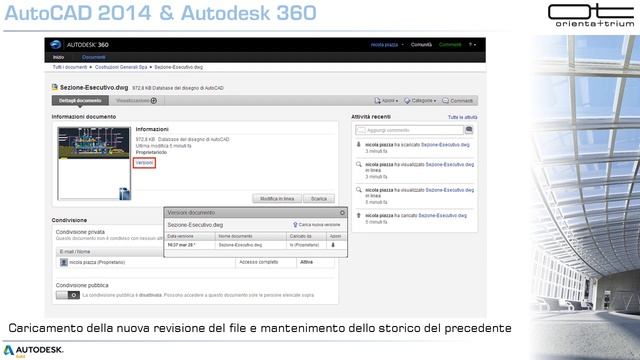
Task: Click the plus circle icon on Visualizzazione tab
Action: coord(154,100)
